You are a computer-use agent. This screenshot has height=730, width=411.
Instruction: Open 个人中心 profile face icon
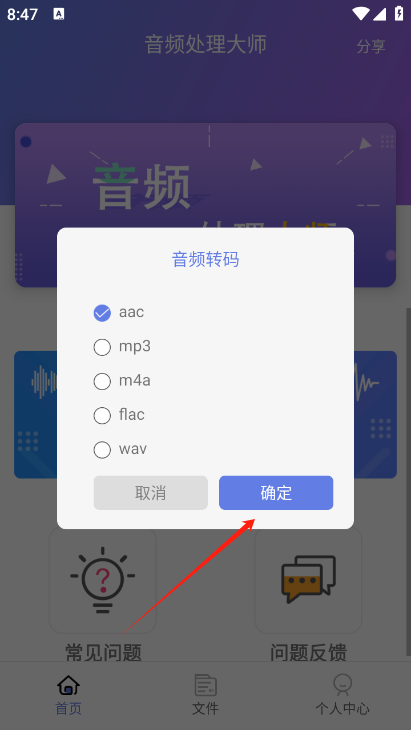pyautogui.click(x=342, y=685)
